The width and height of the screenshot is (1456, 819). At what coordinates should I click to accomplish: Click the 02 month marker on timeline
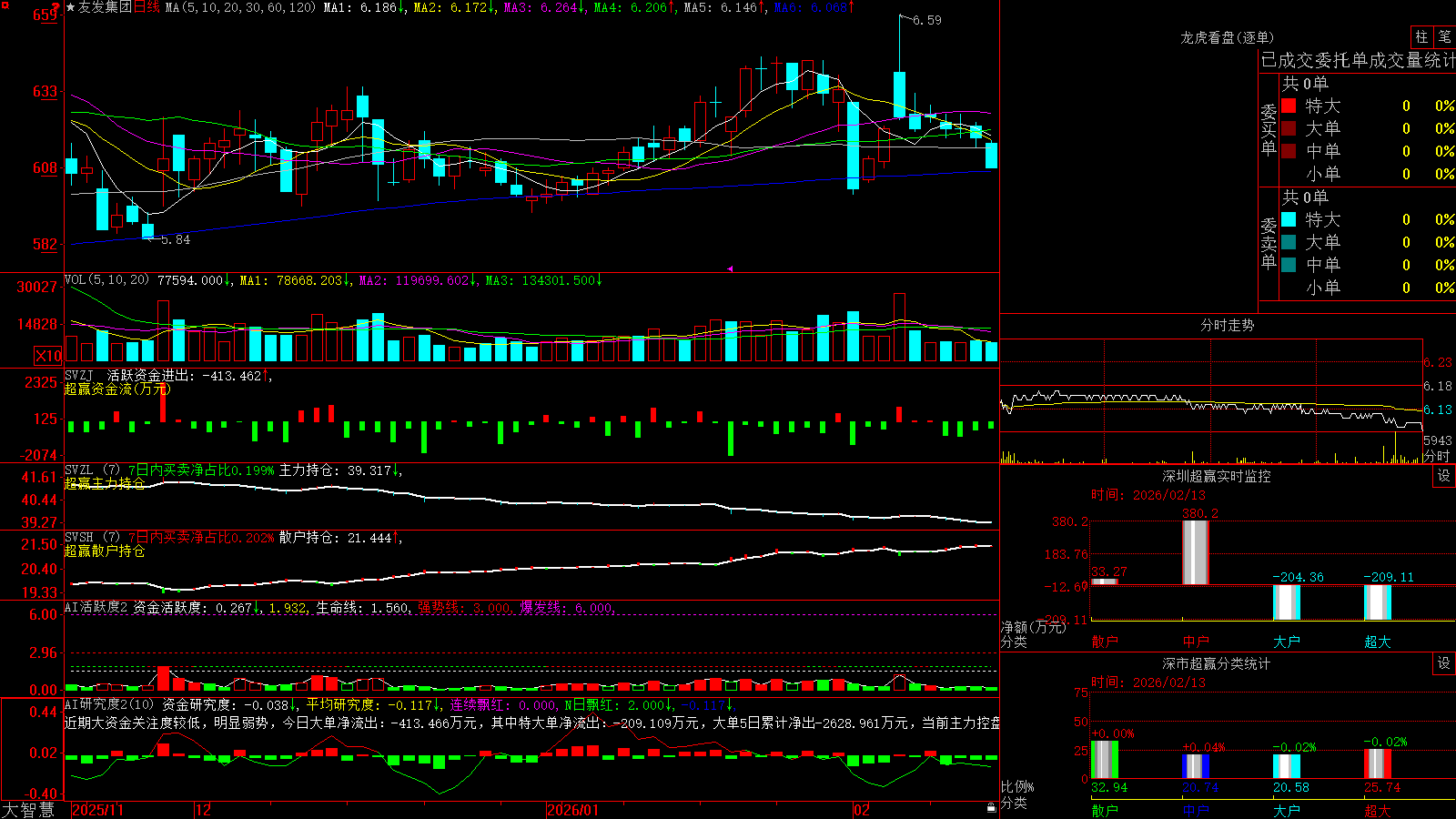(x=862, y=810)
